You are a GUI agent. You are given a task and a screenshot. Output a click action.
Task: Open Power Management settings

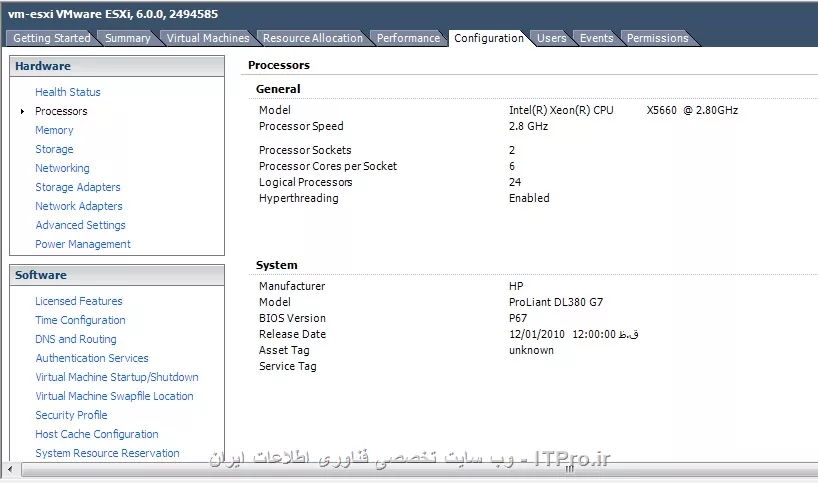(83, 244)
